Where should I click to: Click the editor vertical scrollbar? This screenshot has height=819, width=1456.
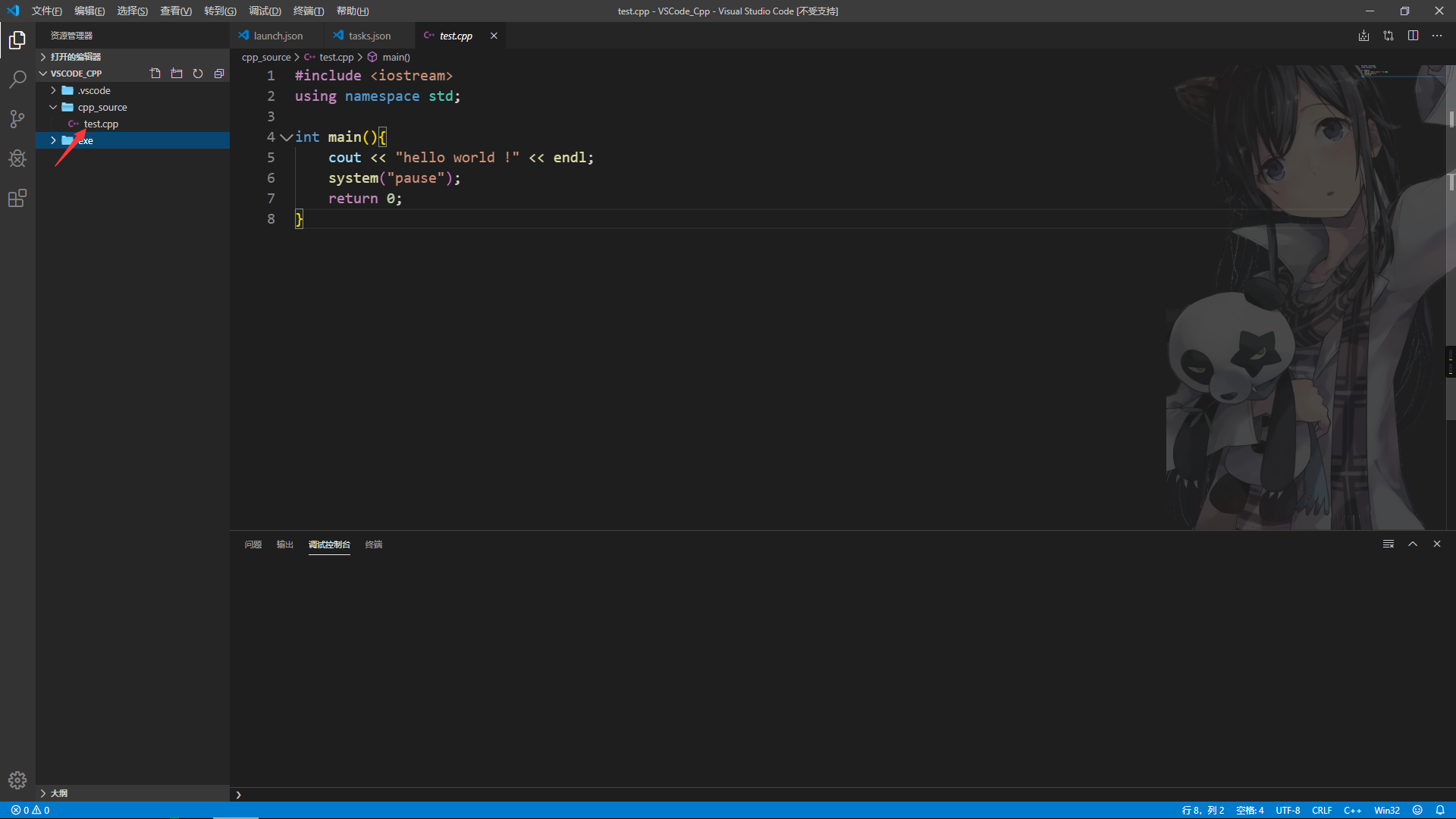(x=1451, y=243)
